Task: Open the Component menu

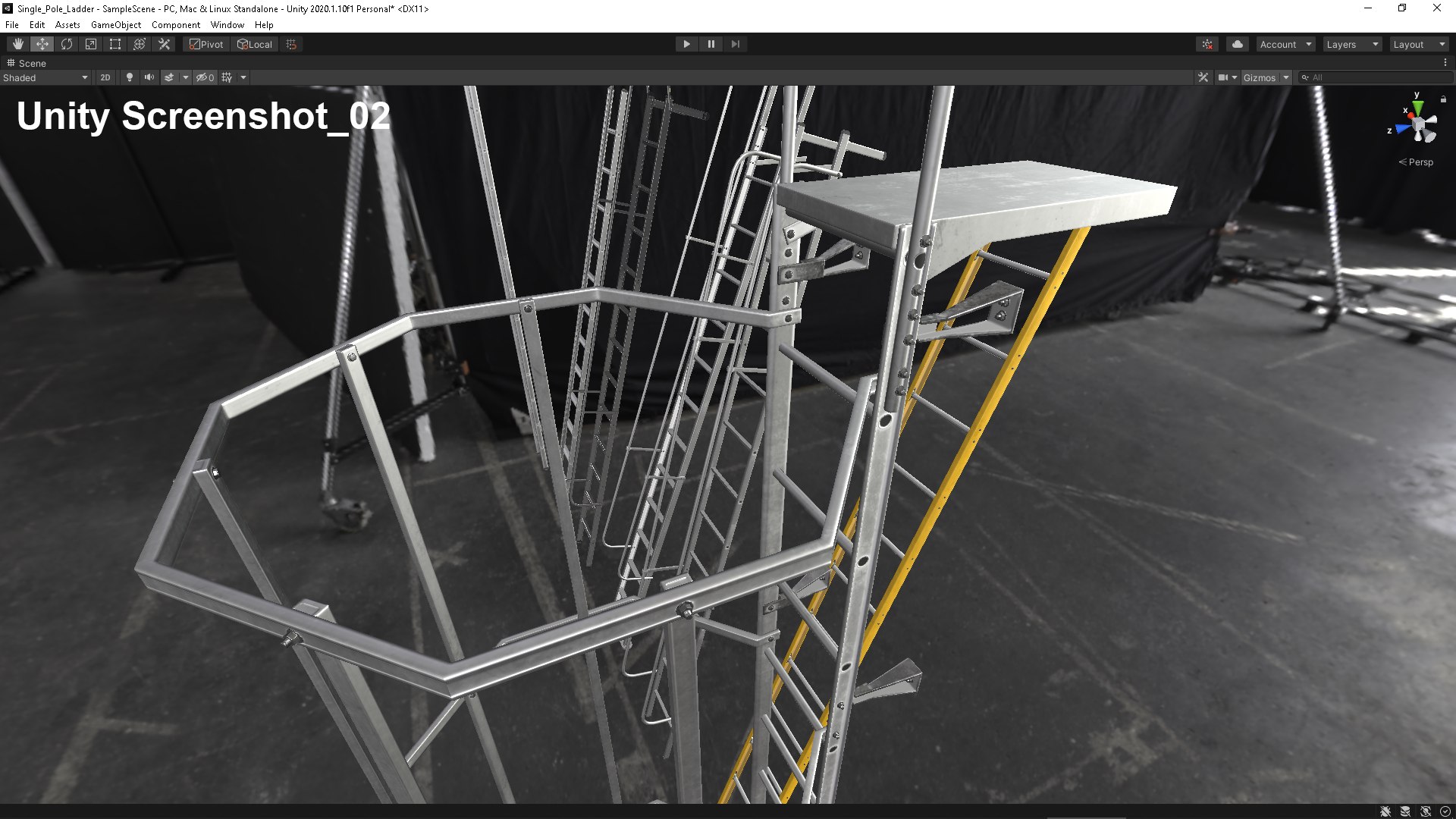Action: 176,24
